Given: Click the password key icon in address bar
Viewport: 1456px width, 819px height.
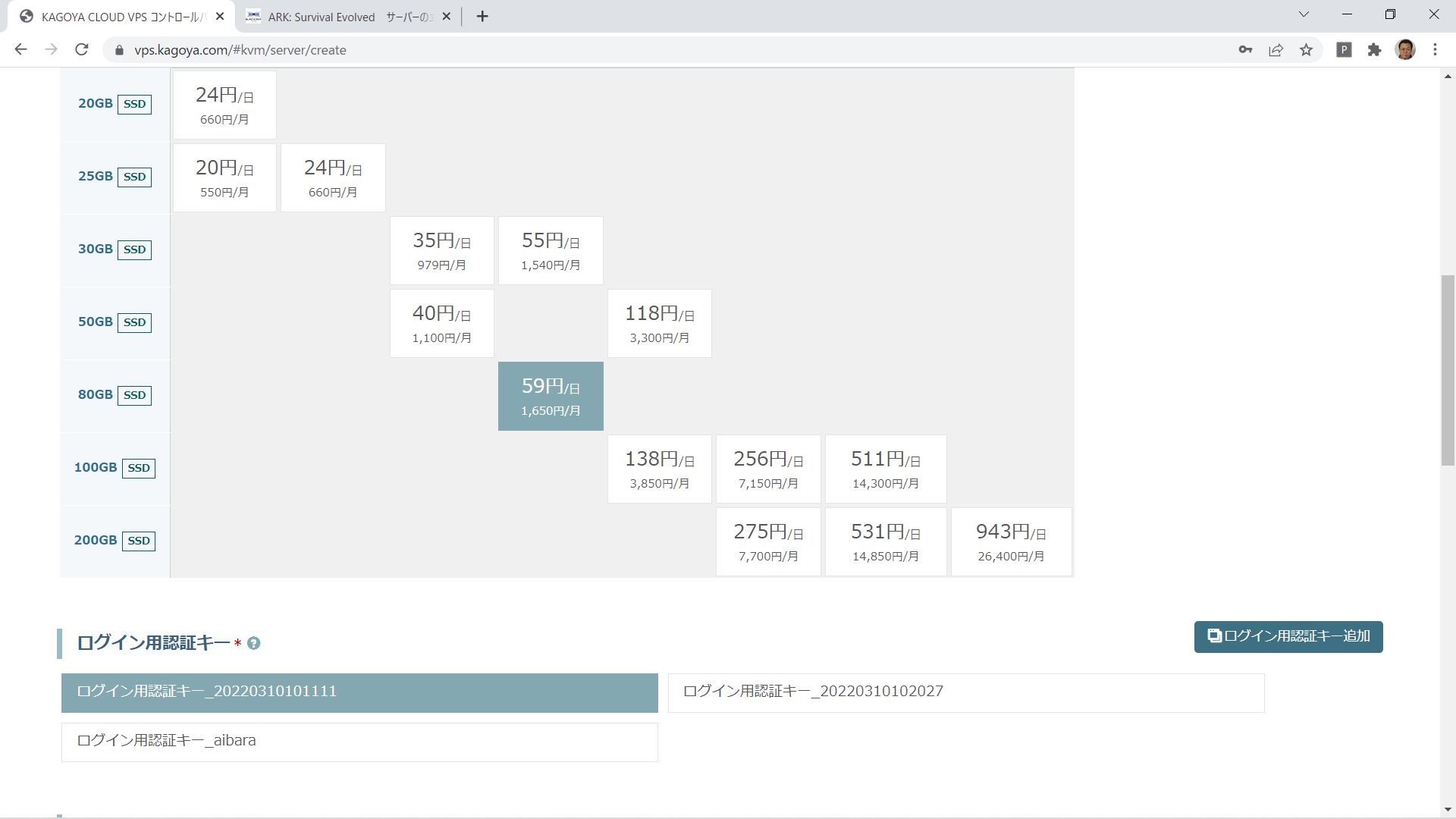Looking at the screenshot, I should pyautogui.click(x=1245, y=50).
